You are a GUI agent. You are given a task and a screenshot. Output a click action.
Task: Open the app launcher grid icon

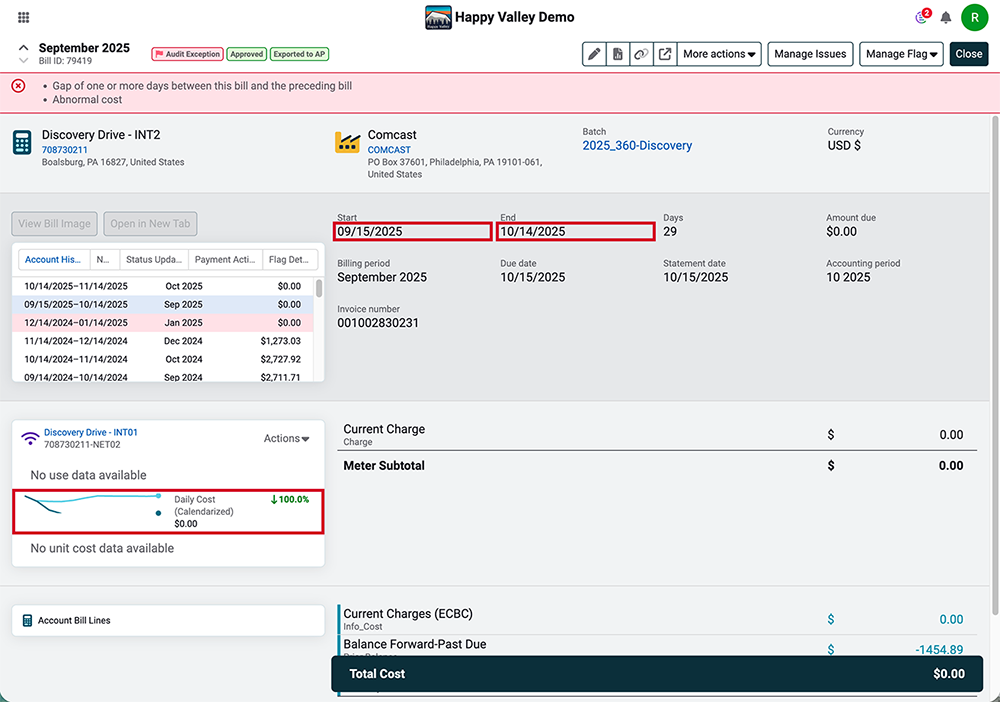(24, 17)
